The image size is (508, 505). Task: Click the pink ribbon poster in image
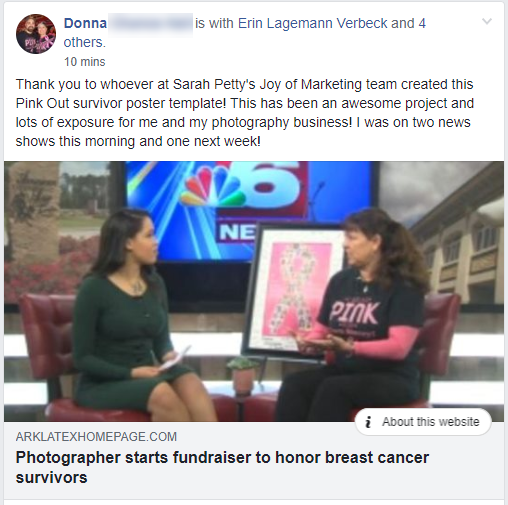(x=293, y=288)
